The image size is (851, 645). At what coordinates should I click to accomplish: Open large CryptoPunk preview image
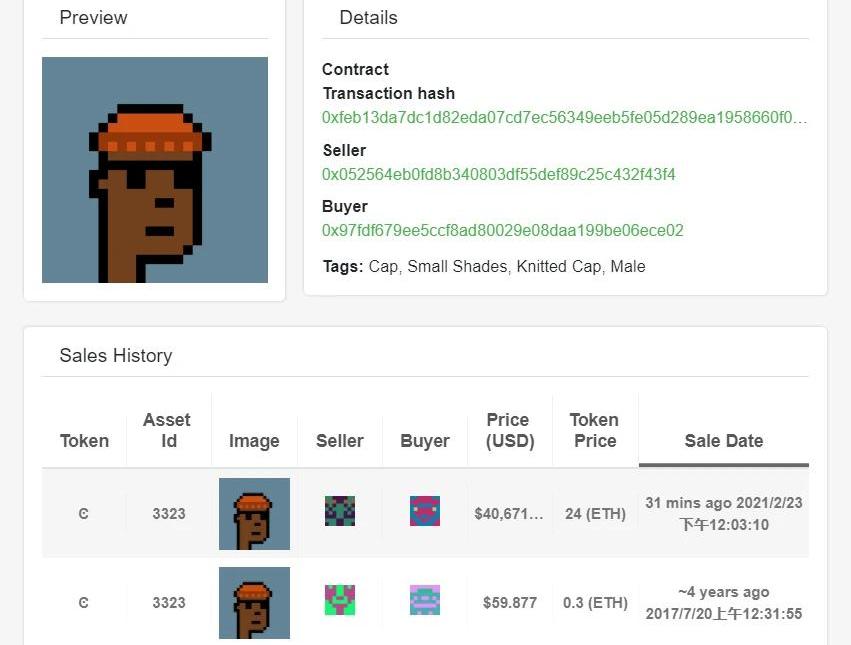coord(155,170)
